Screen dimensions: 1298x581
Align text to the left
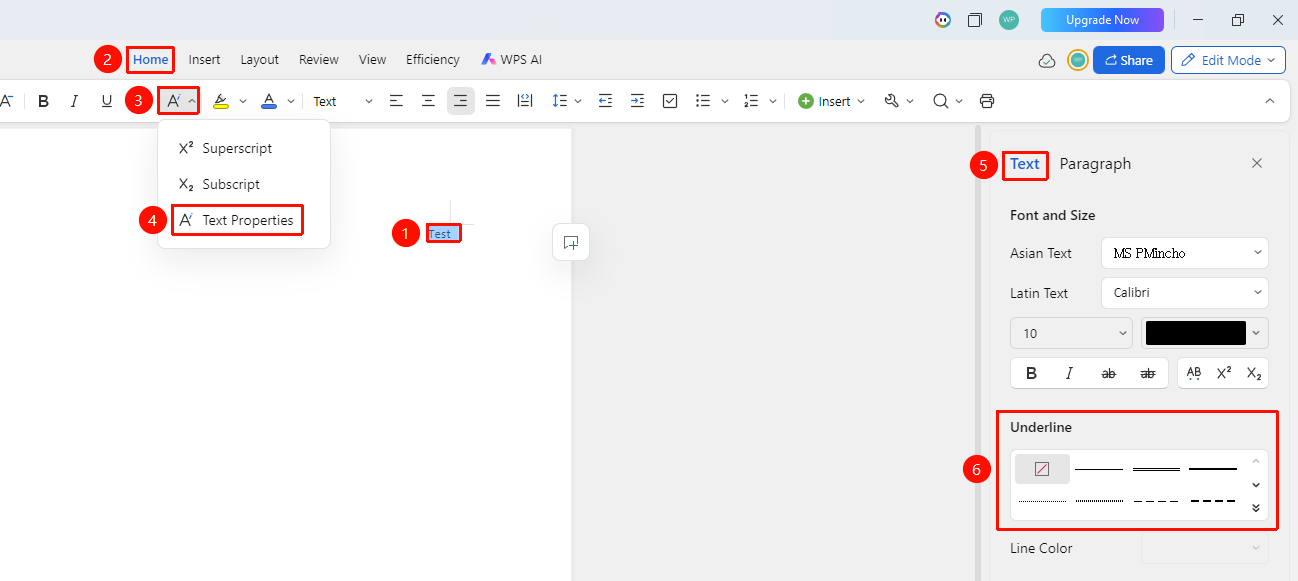[397, 101]
